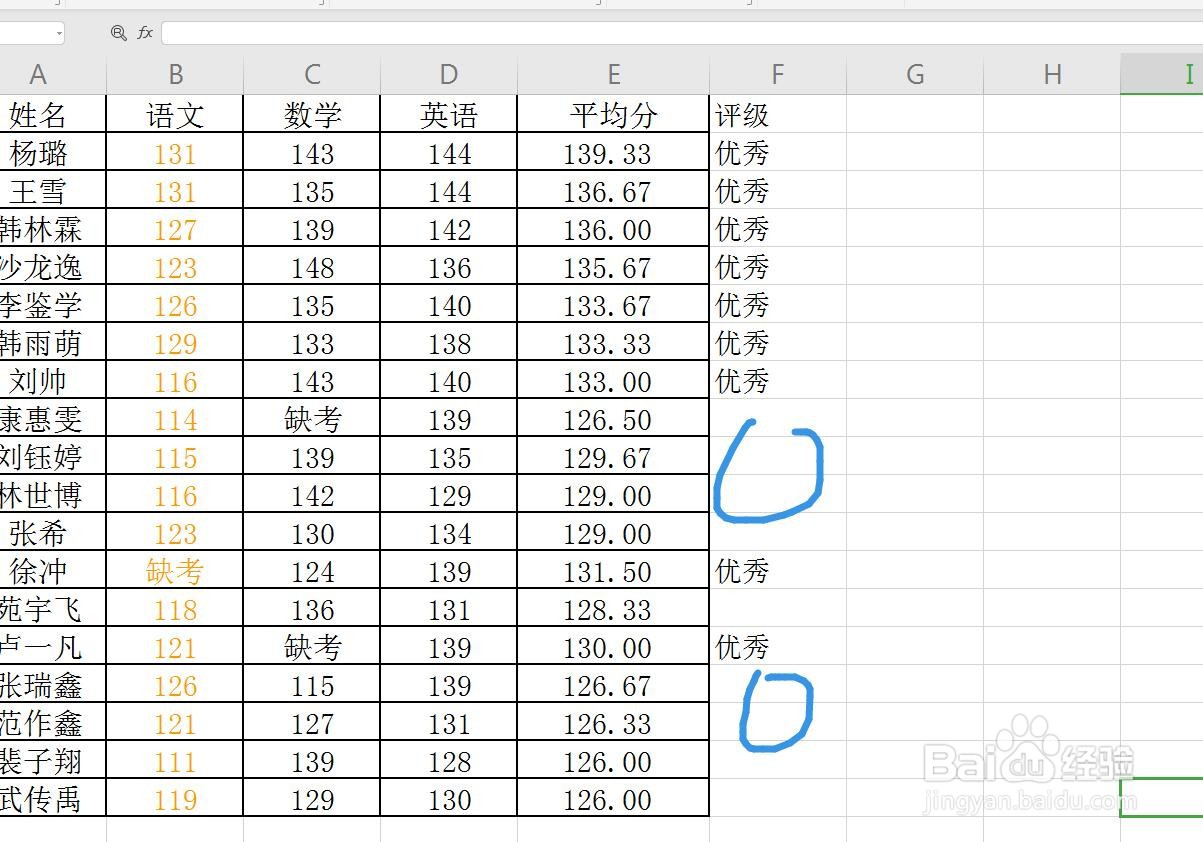The image size is (1203, 842).
Task: Click the magnifier search icon beside fx
Action: pos(118,32)
